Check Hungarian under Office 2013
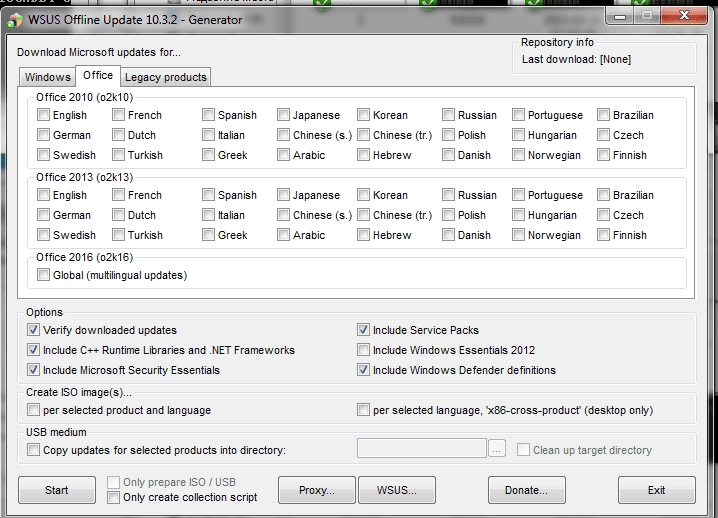 [x=518, y=215]
